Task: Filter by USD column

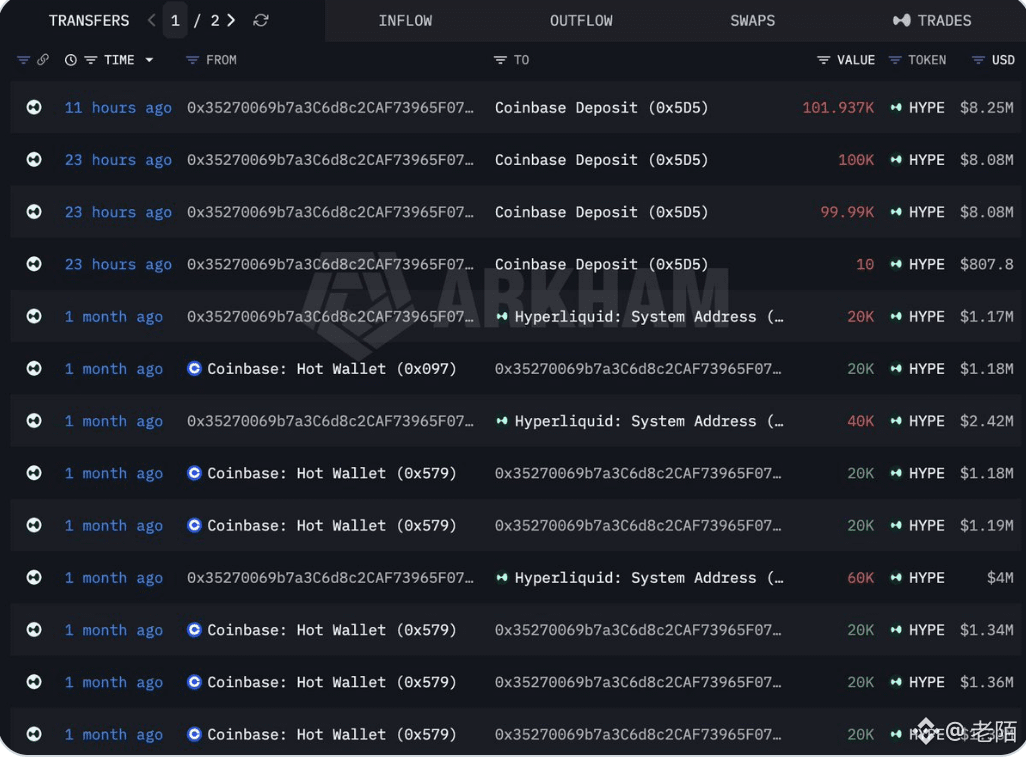Action: coord(978,60)
